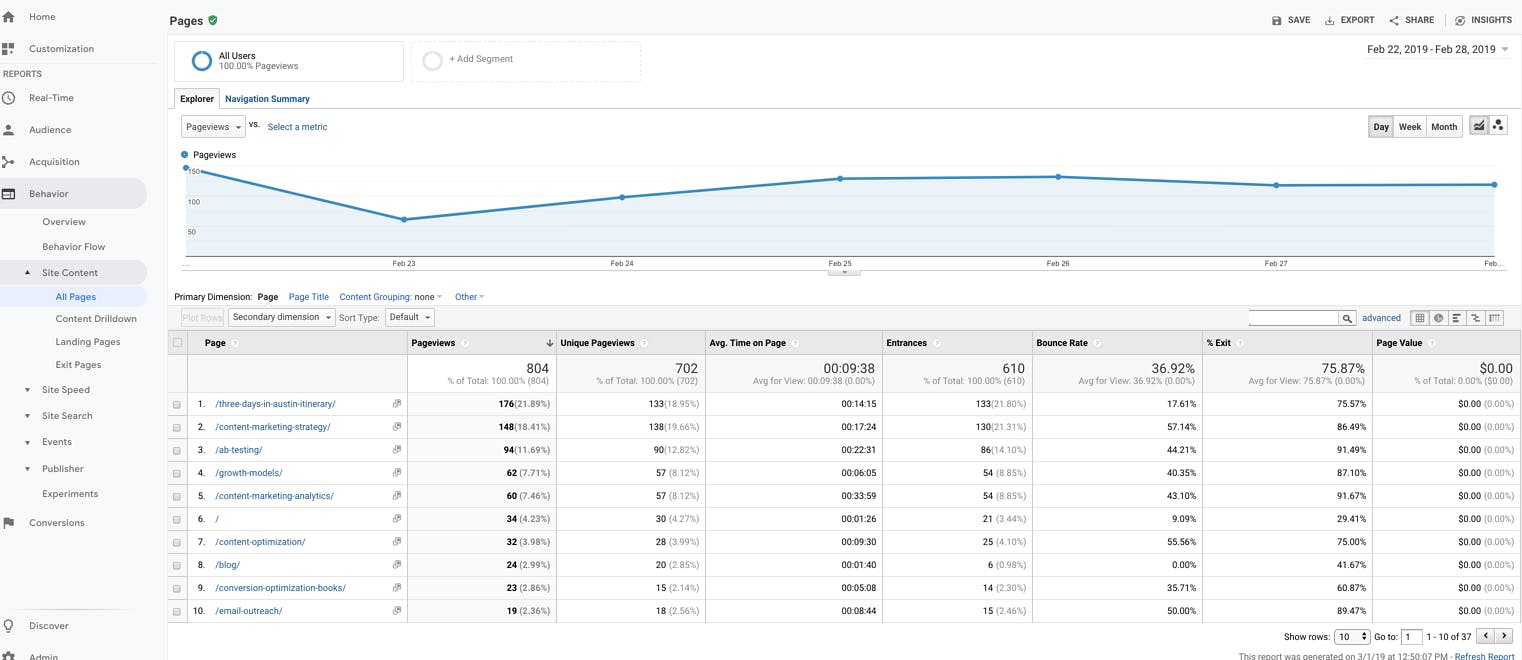Expand the Site Speed section in sidebar

[28, 390]
